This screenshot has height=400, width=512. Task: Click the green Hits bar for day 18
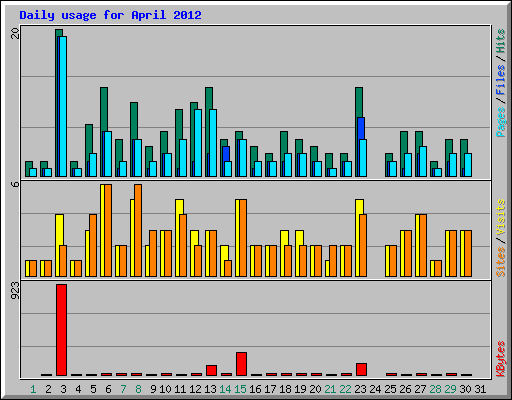pos(284,142)
